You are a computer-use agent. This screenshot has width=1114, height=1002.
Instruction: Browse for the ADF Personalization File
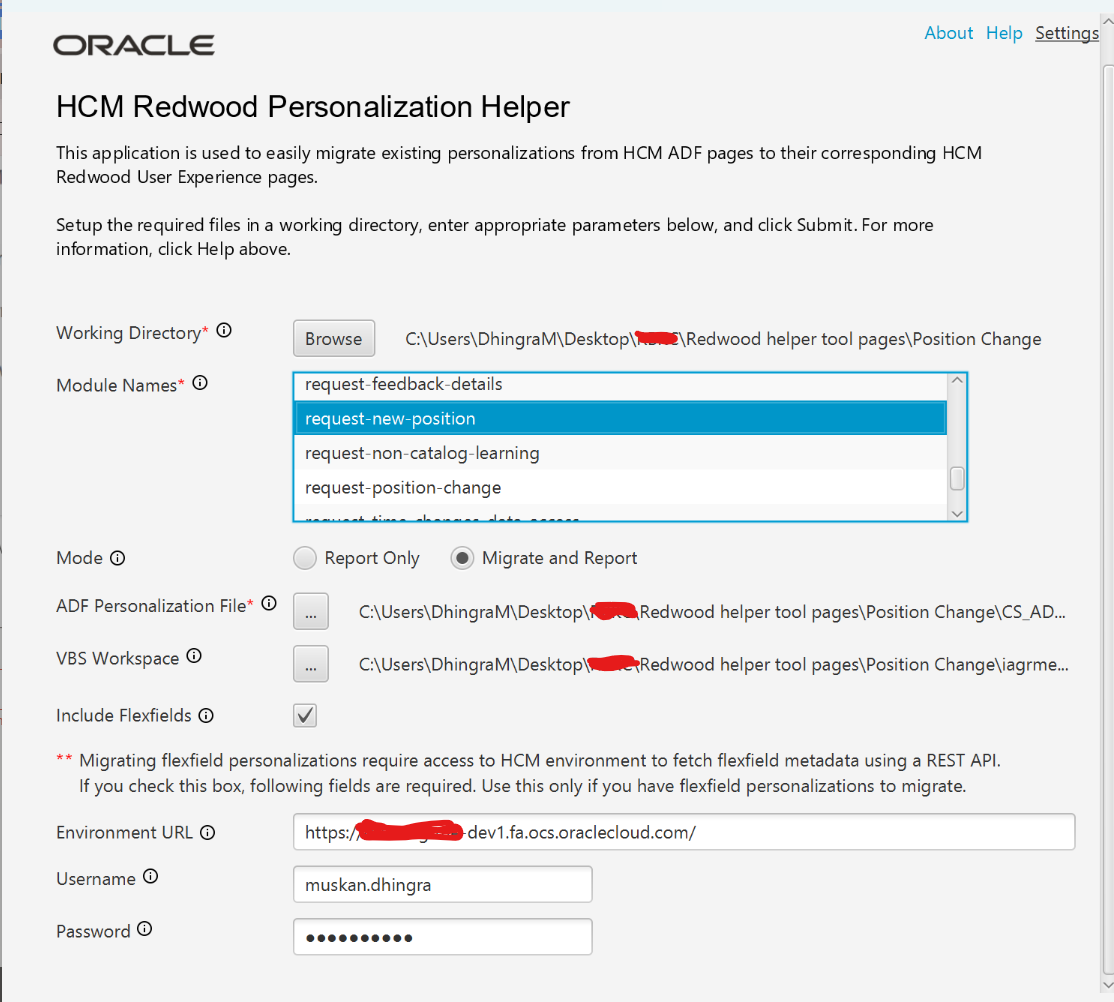click(310, 611)
